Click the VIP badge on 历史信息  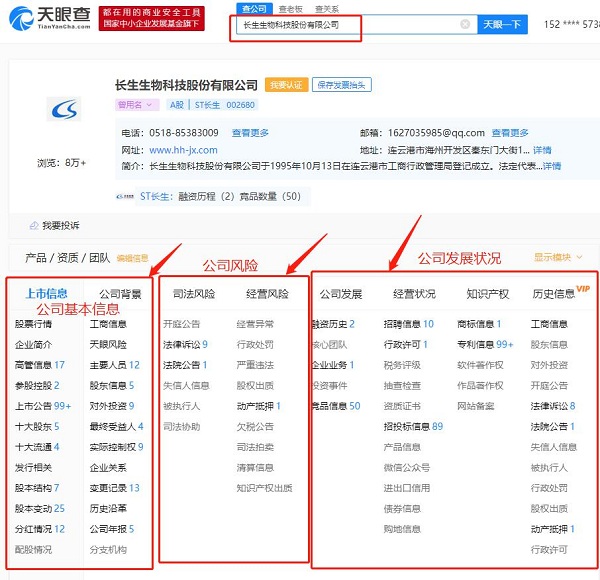[x=583, y=289]
